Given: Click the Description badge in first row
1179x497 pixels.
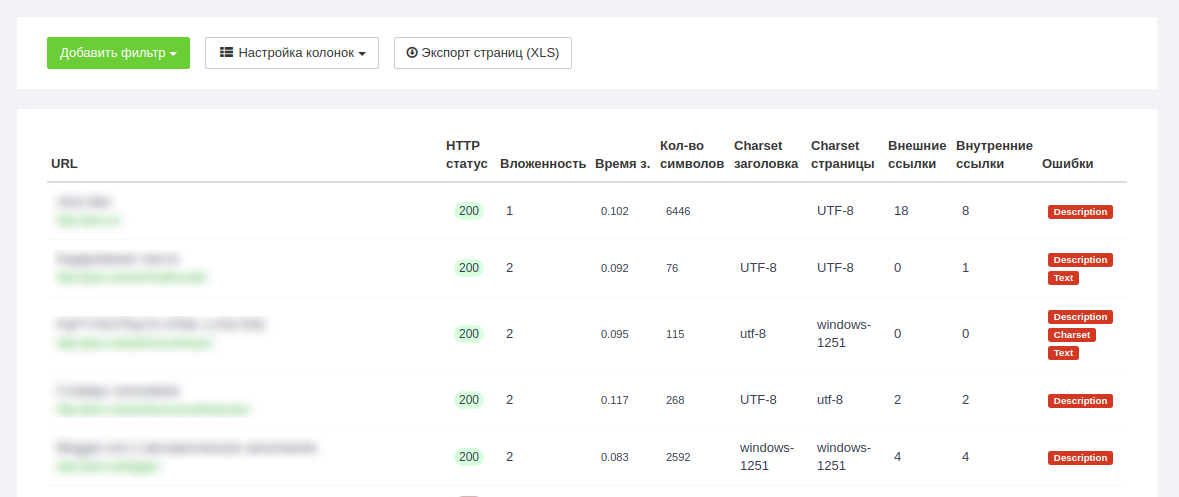Looking at the screenshot, I should click(1080, 212).
